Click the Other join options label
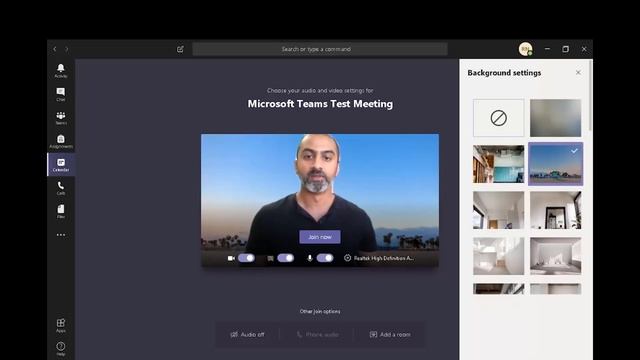This screenshot has width=640, height=360. click(x=320, y=311)
